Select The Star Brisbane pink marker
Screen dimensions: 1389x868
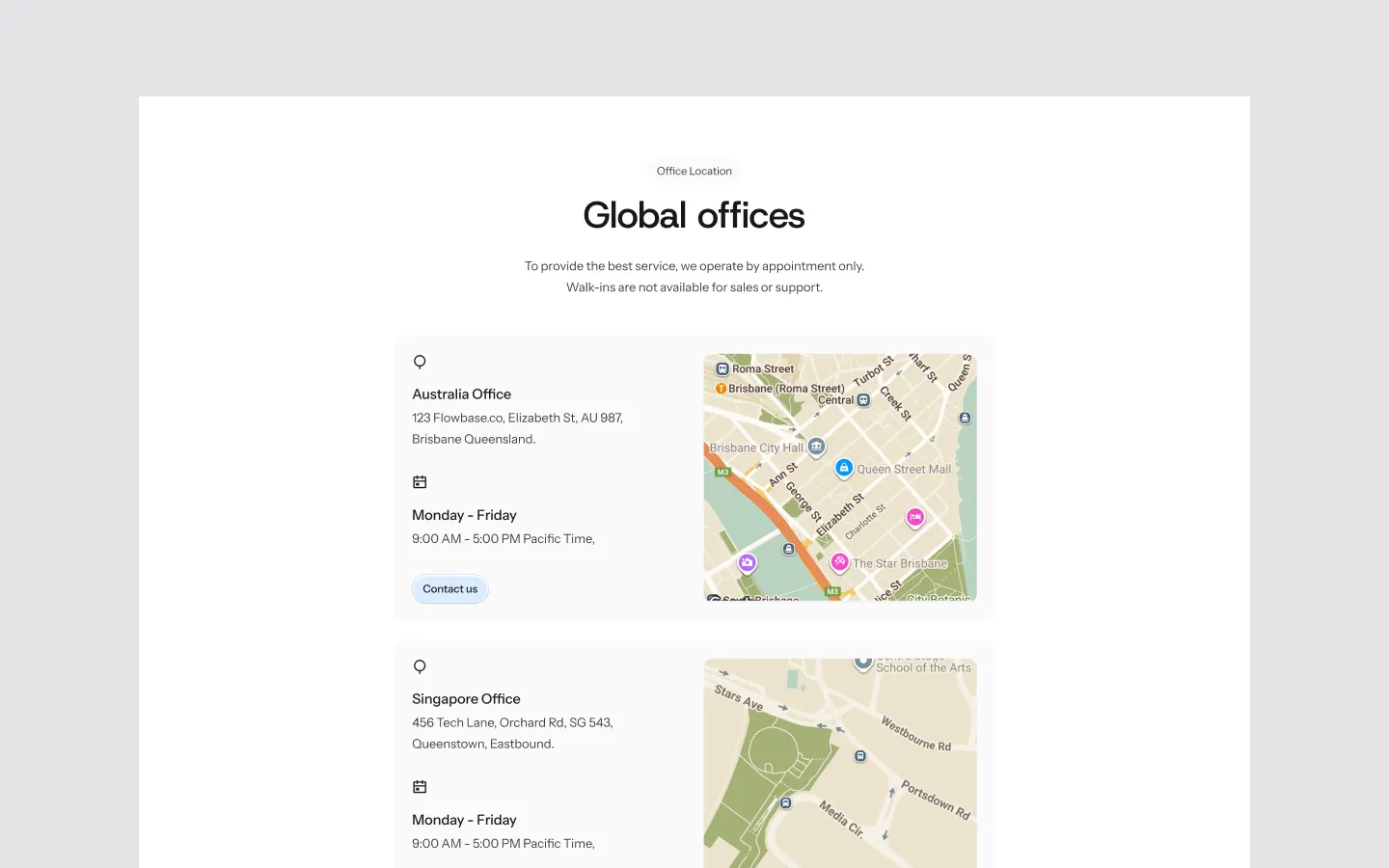point(839,562)
